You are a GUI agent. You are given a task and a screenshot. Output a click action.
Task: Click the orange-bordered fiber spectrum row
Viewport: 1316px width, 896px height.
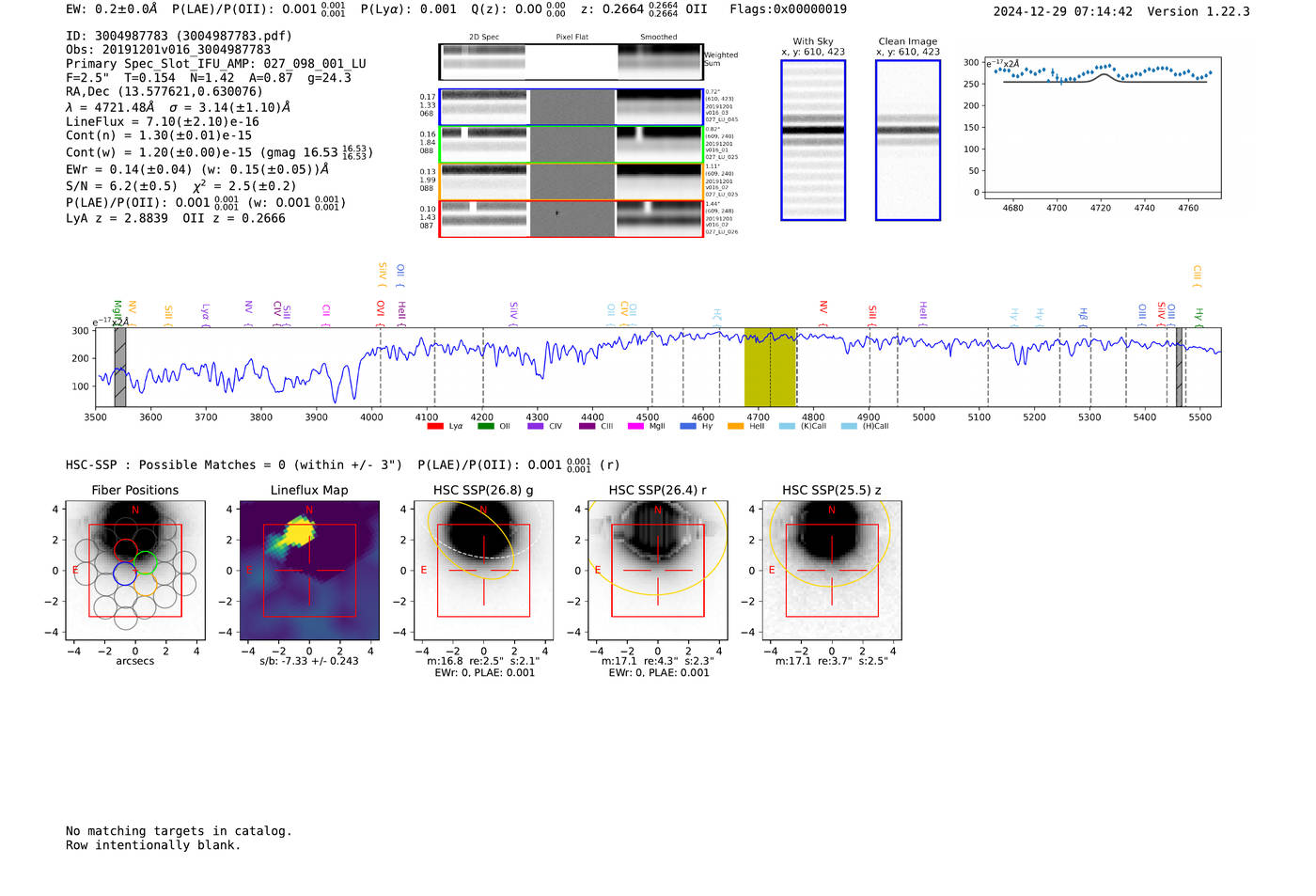572,181
